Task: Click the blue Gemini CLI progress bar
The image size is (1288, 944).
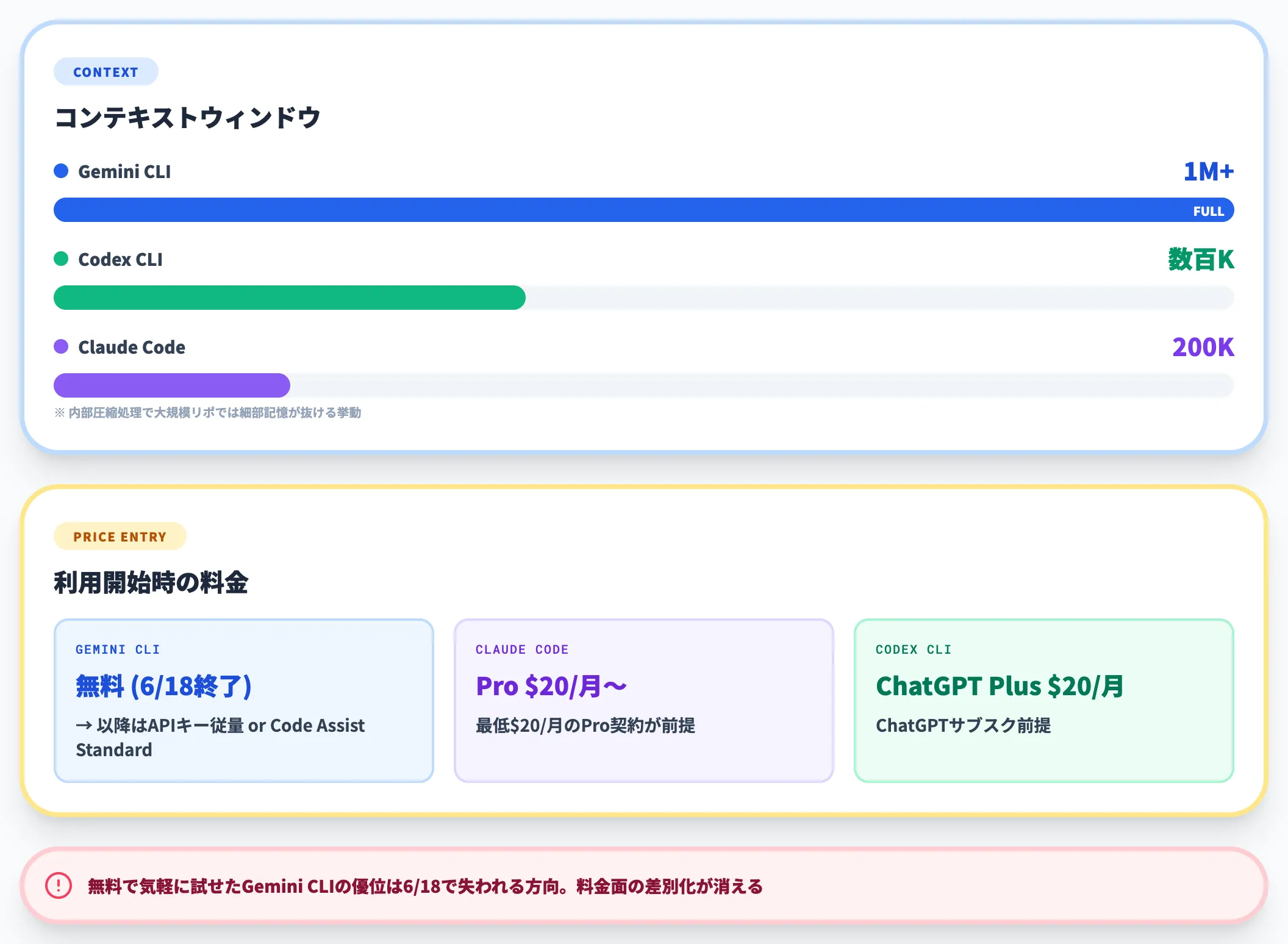Action: pyautogui.click(x=644, y=210)
